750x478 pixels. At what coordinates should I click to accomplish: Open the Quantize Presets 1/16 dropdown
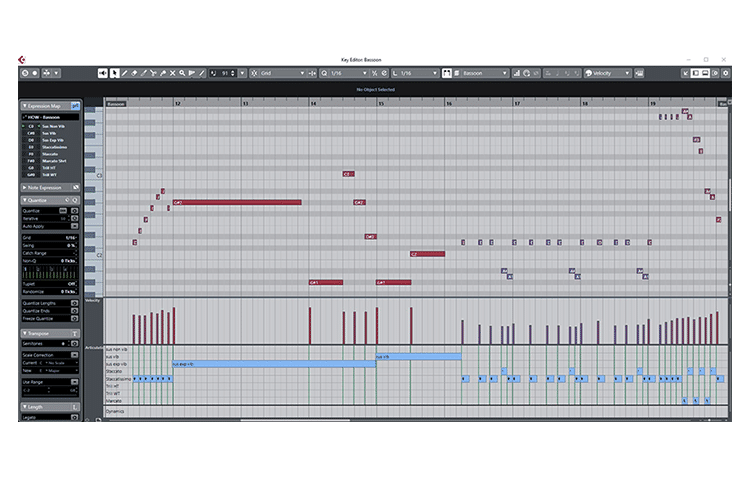[349, 73]
